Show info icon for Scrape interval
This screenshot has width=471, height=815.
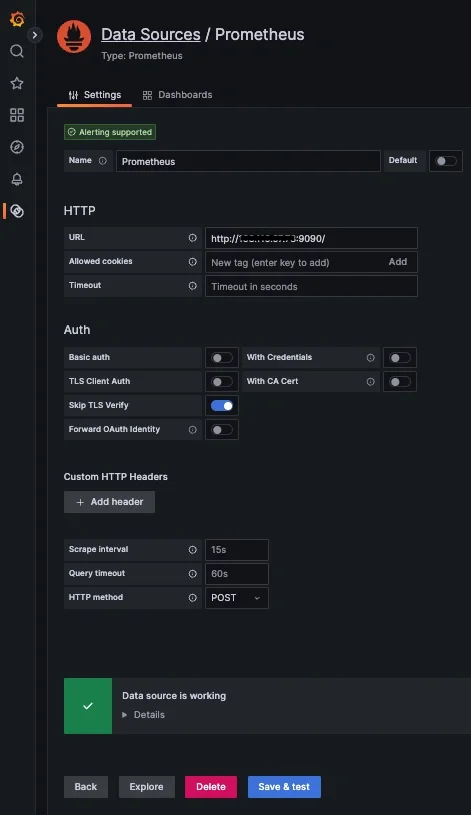pyautogui.click(x=192, y=549)
